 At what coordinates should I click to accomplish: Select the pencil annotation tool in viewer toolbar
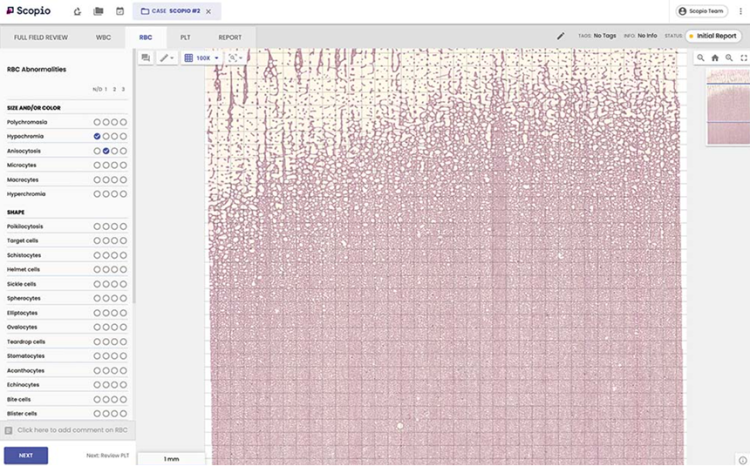pyautogui.click(x=164, y=58)
